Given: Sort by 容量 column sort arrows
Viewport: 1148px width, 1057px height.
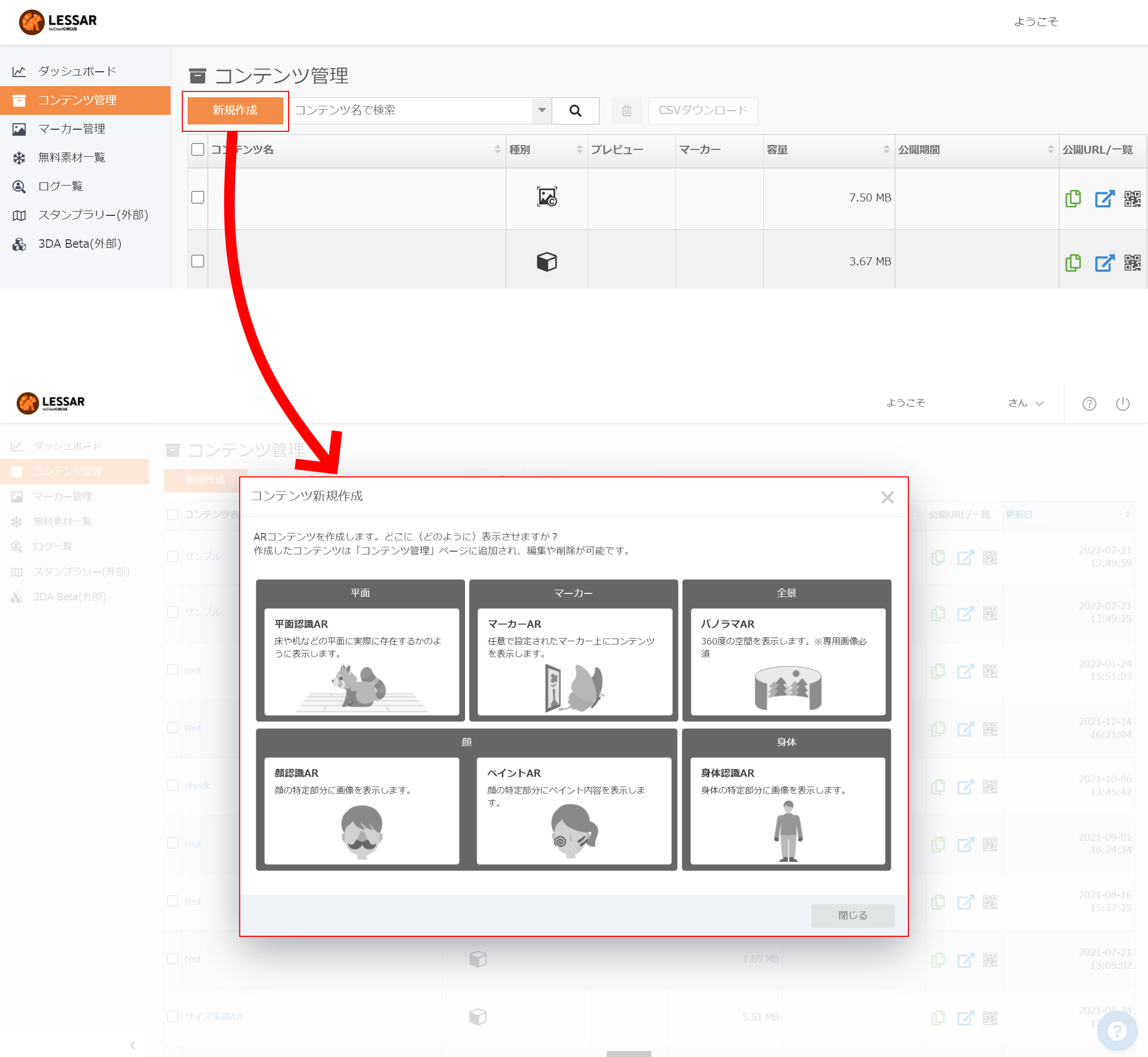Looking at the screenshot, I should point(886,149).
